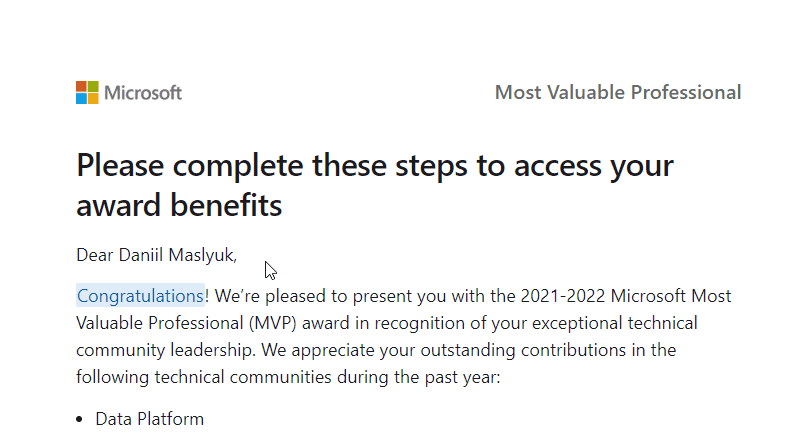Click the 'community leadership' phrase
Viewport: 800px width, 448px height.
[x=165, y=350]
